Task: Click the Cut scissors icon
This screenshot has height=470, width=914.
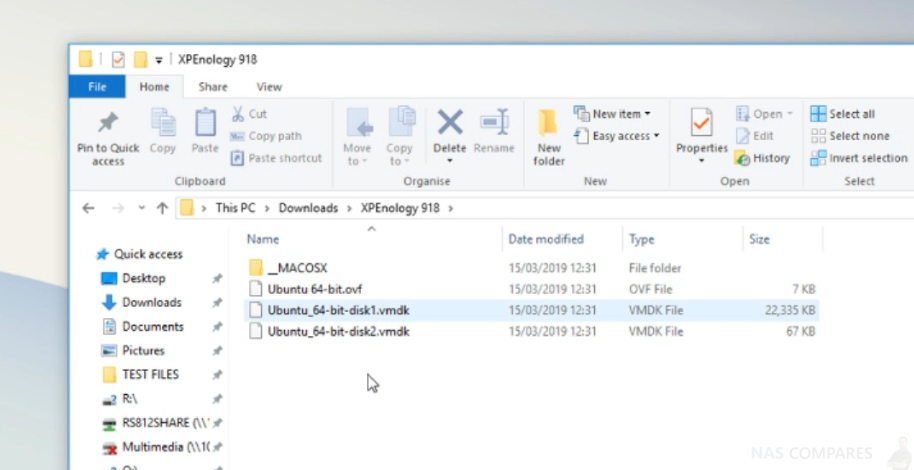Action: pyautogui.click(x=237, y=114)
